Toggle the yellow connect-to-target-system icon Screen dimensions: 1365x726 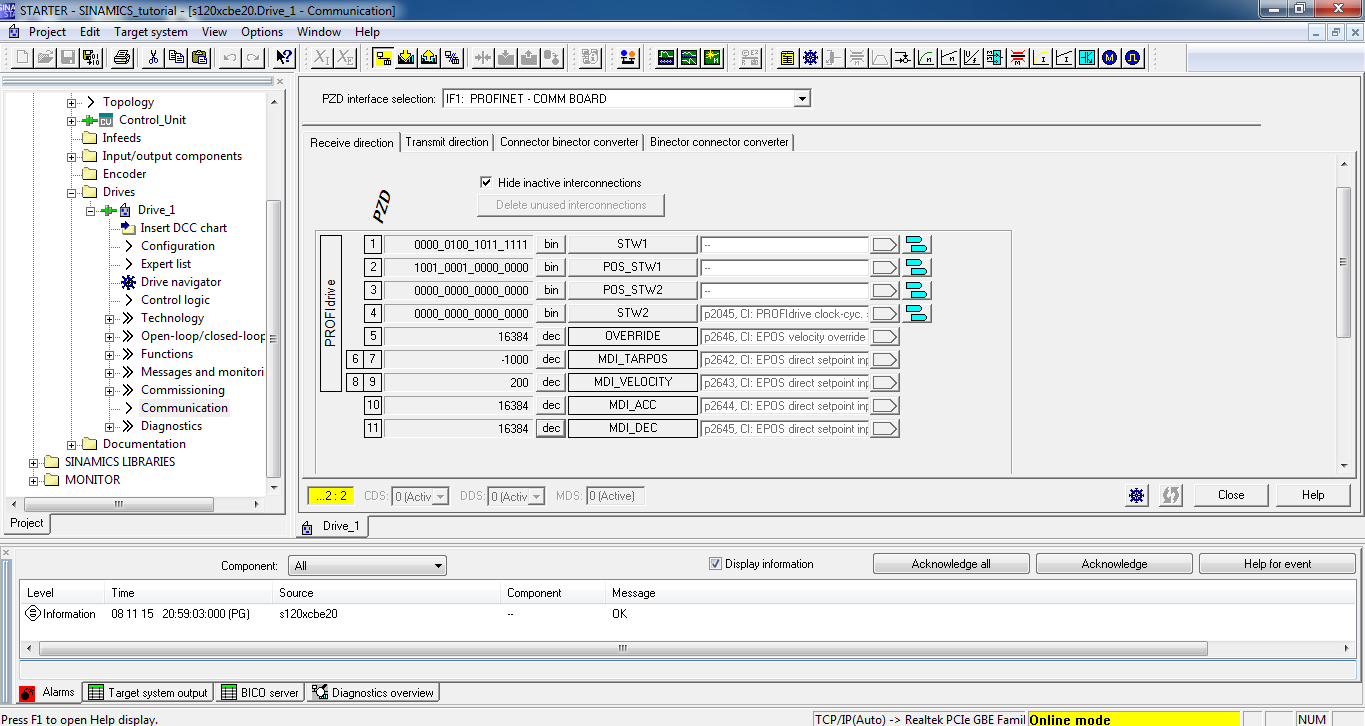pos(383,58)
